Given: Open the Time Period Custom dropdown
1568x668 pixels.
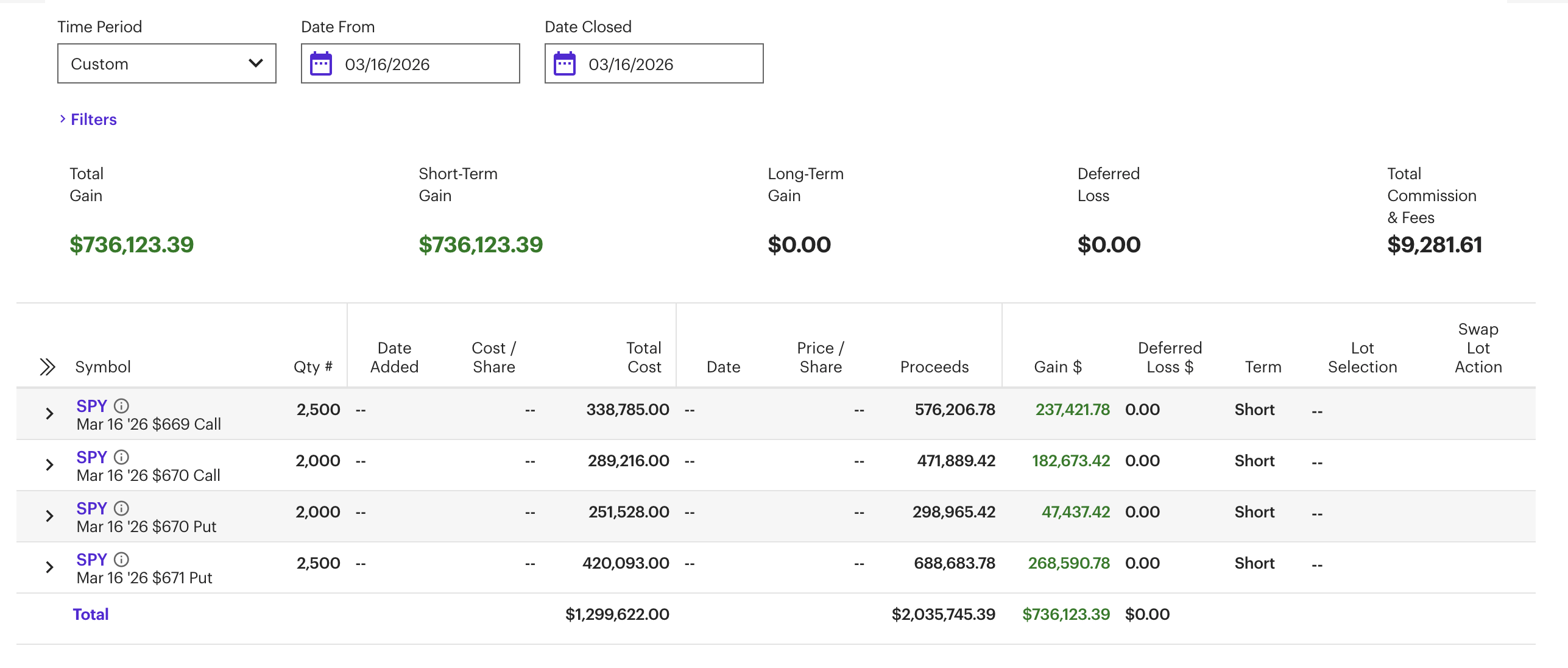Looking at the screenshot, I should (x=166, y=63).
